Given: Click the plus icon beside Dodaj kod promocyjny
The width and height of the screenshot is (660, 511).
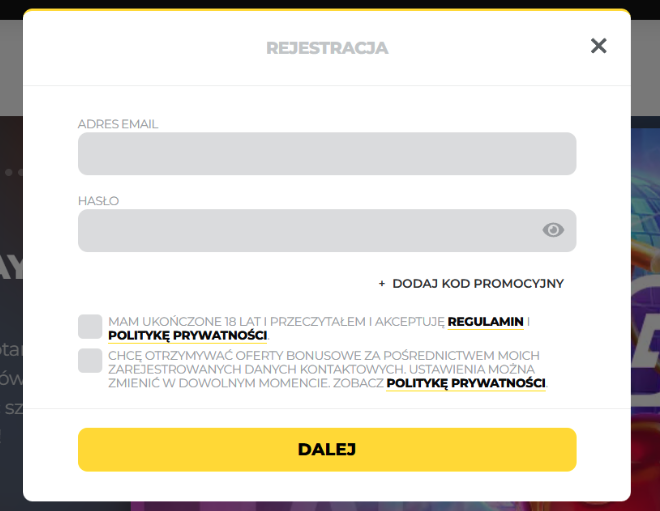Looking at the screenshot, I should pos(382,284).
